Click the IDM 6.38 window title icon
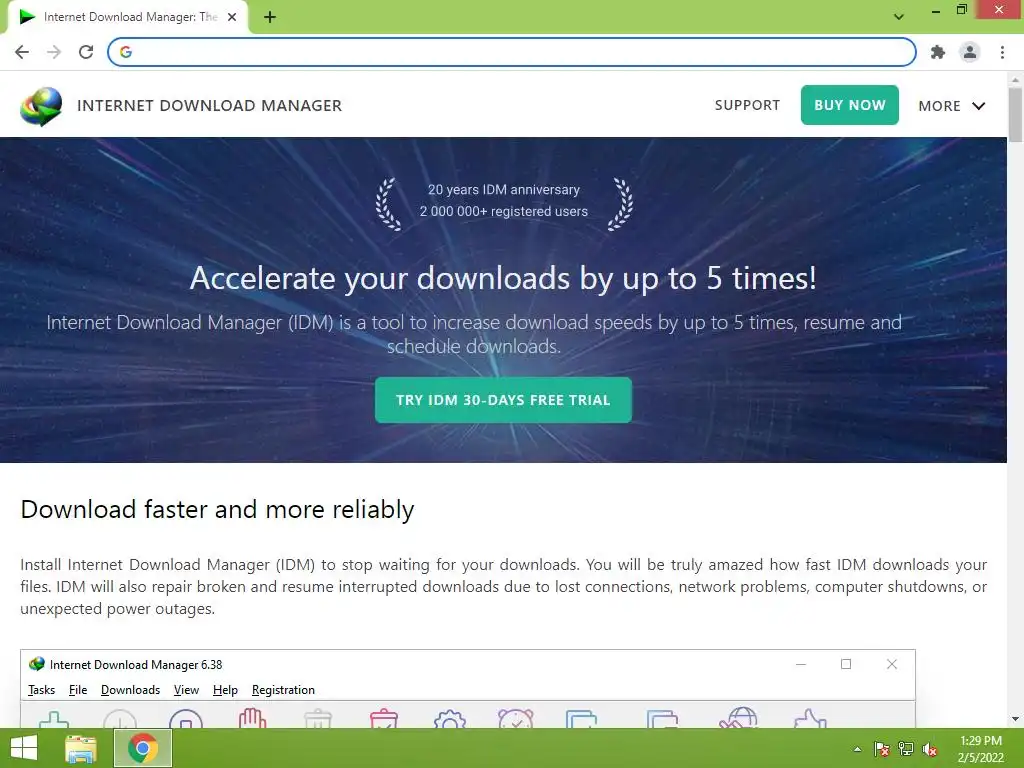The image size is (1024, 768). point(37,664)
